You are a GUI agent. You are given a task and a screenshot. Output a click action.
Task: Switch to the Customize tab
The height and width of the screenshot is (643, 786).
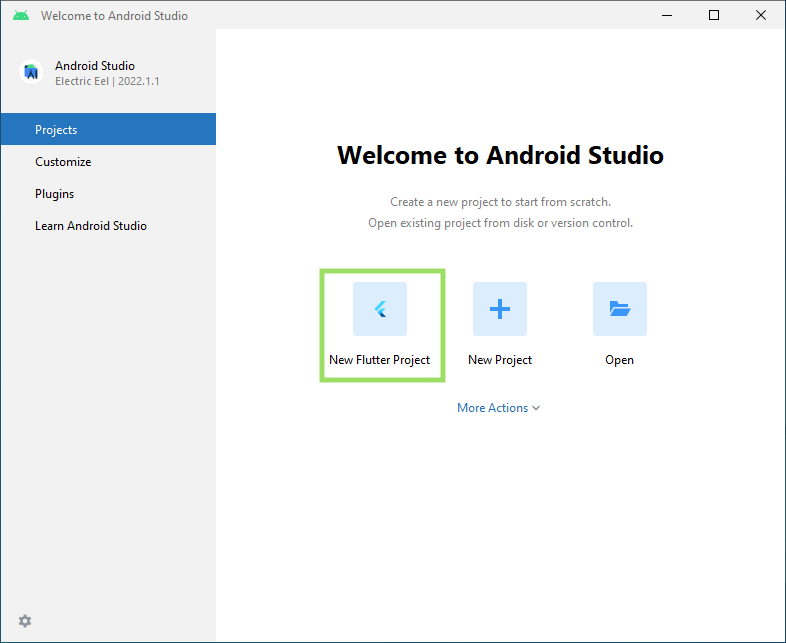[x=108, y=161]
